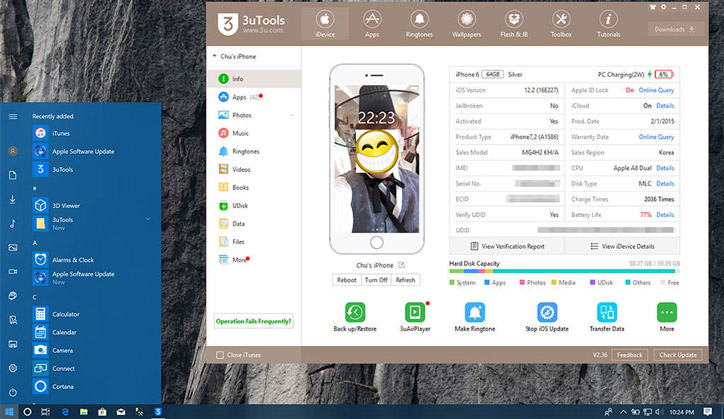Open Transfer Data tool
This screenshot has width=724, height=419.
(607, 317)
